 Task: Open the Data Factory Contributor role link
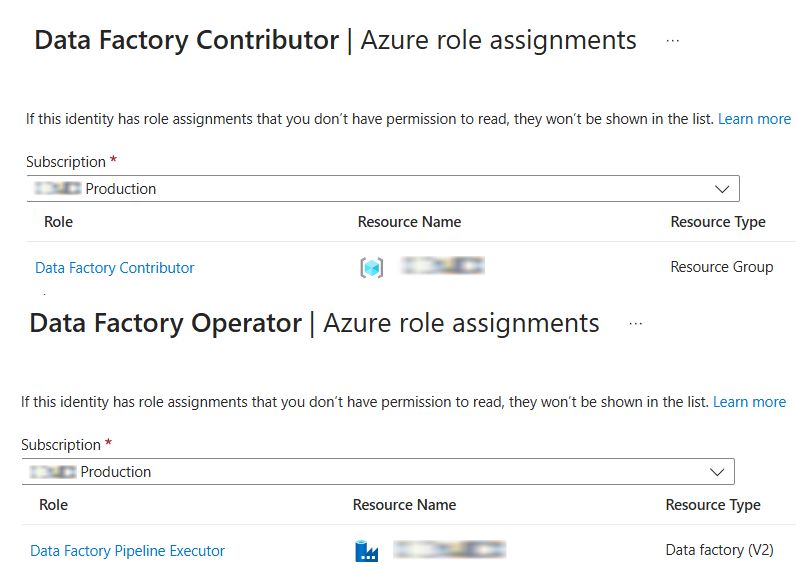(115, 267)
